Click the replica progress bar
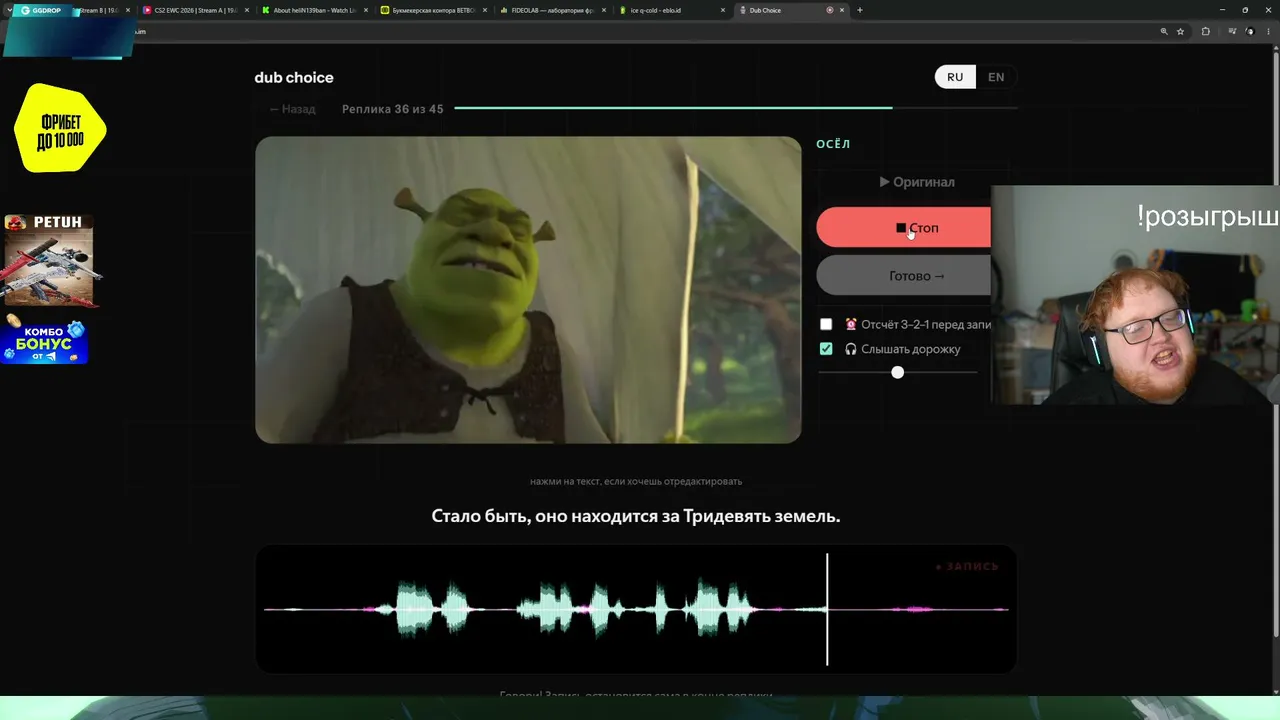This screenshot has height=720, width=1280. coord(735,108)
